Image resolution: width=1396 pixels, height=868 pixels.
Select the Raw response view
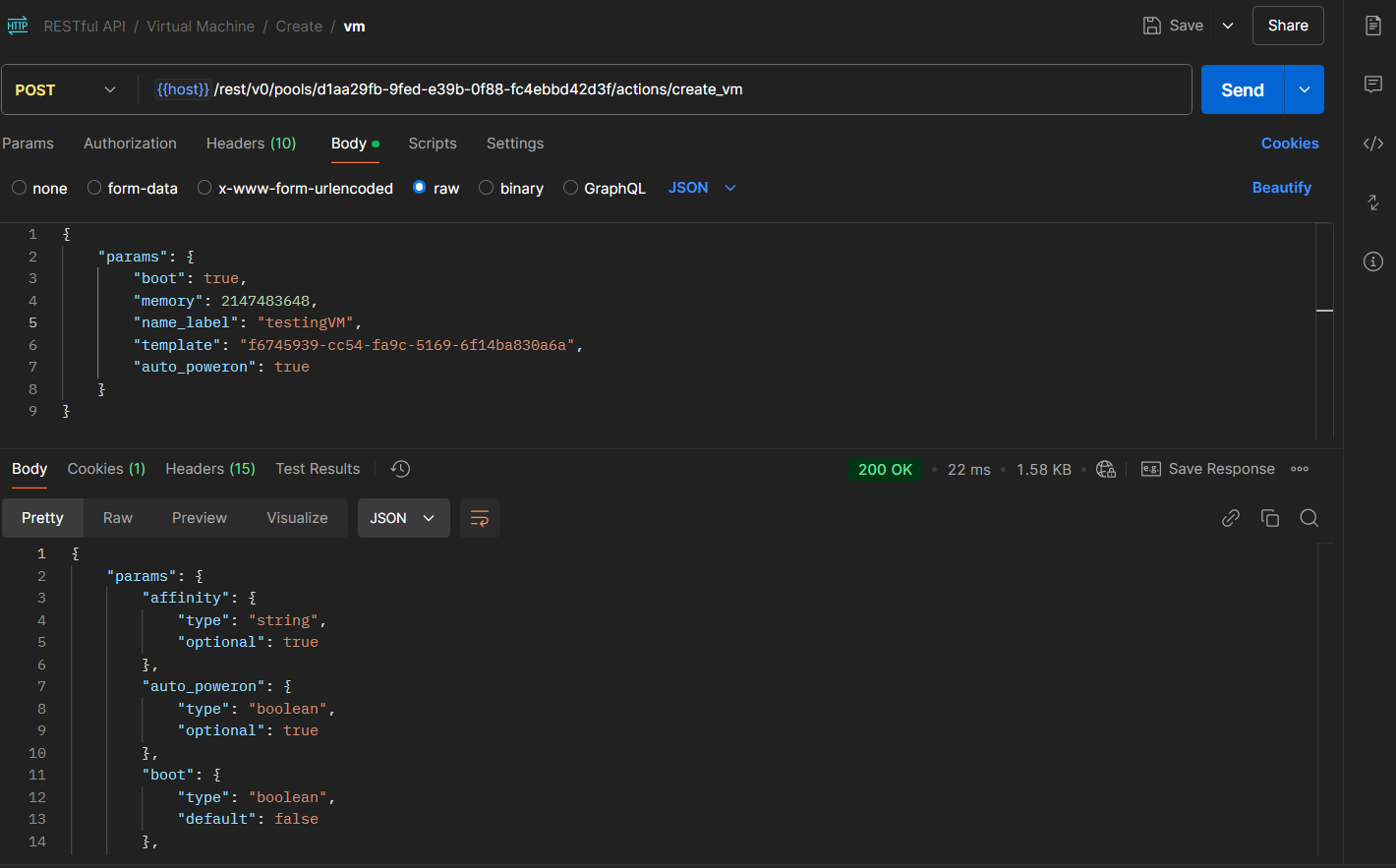118,518
